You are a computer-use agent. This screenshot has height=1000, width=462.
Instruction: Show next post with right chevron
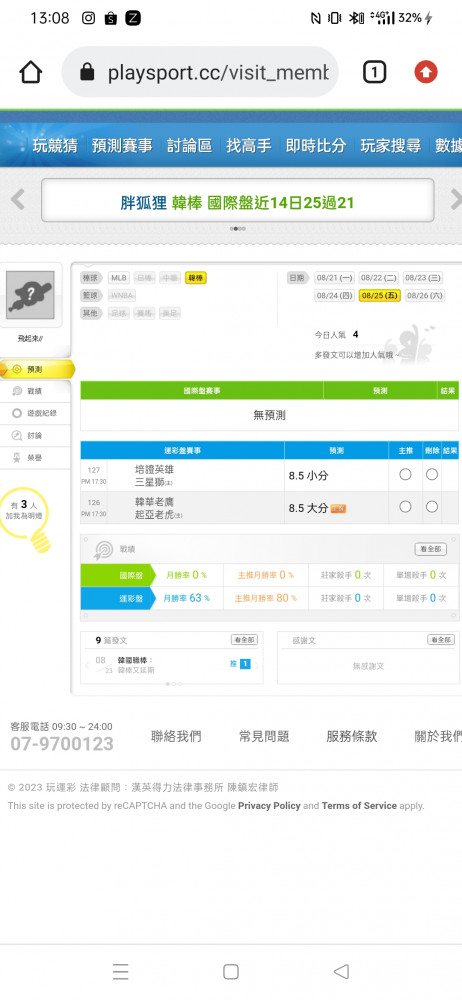(x=257, y=666)
